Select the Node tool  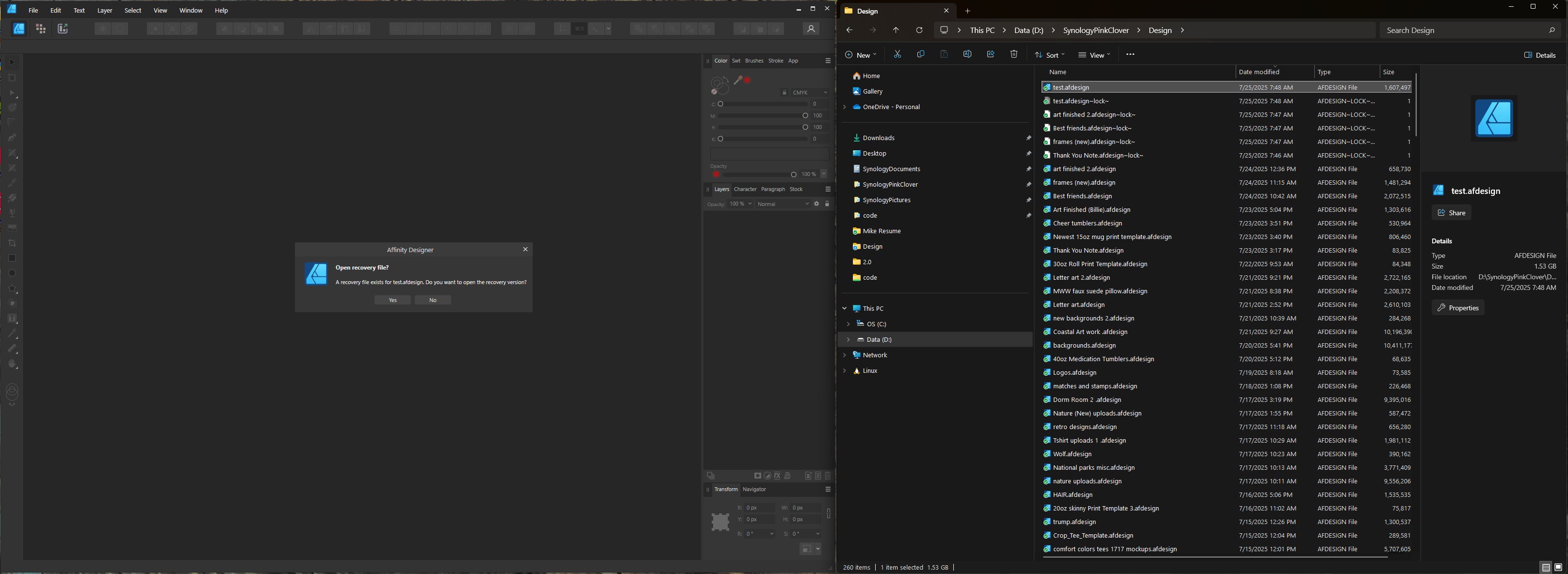(12, 93)
